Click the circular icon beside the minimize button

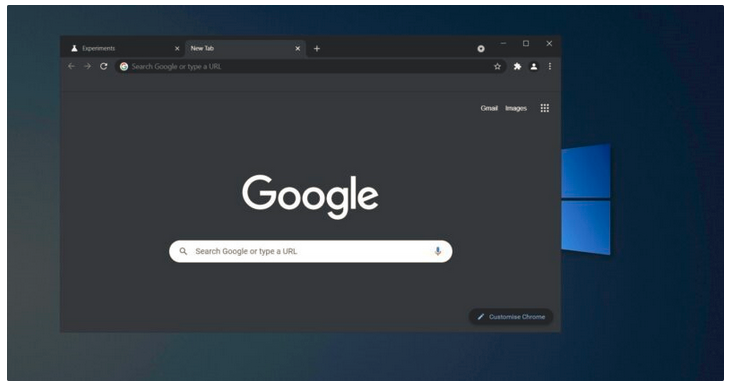click(x=481, y=48)
